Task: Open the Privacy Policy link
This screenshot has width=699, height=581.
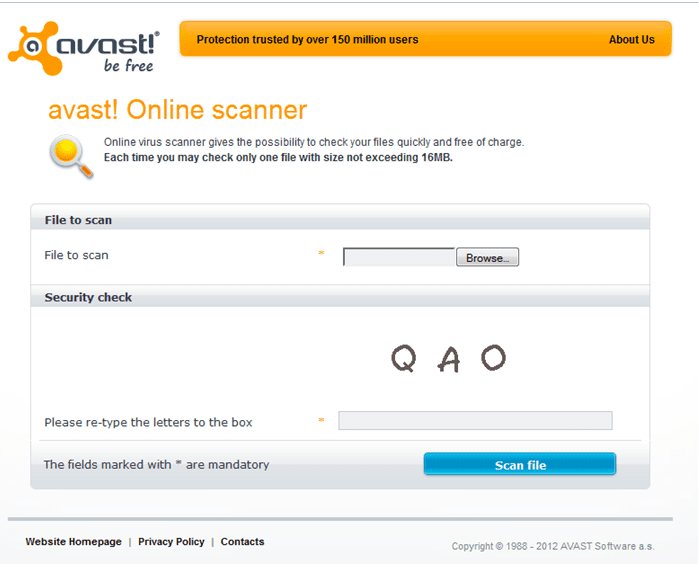Action: [171, 542]
